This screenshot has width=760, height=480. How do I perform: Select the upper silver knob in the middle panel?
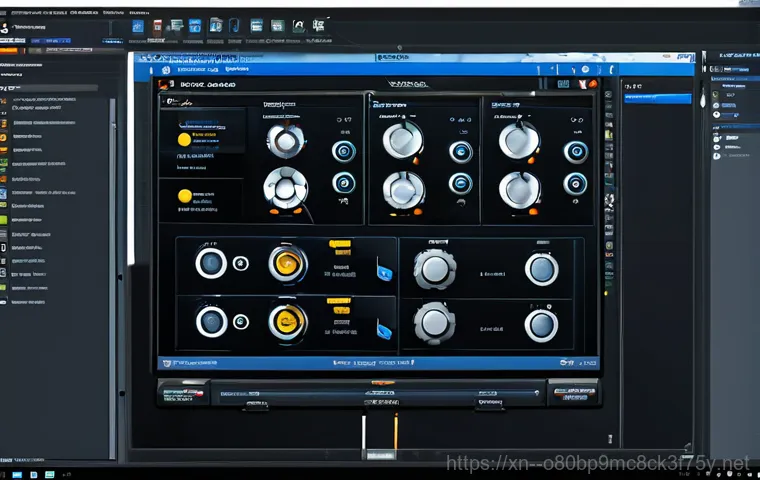click(402, 140)
